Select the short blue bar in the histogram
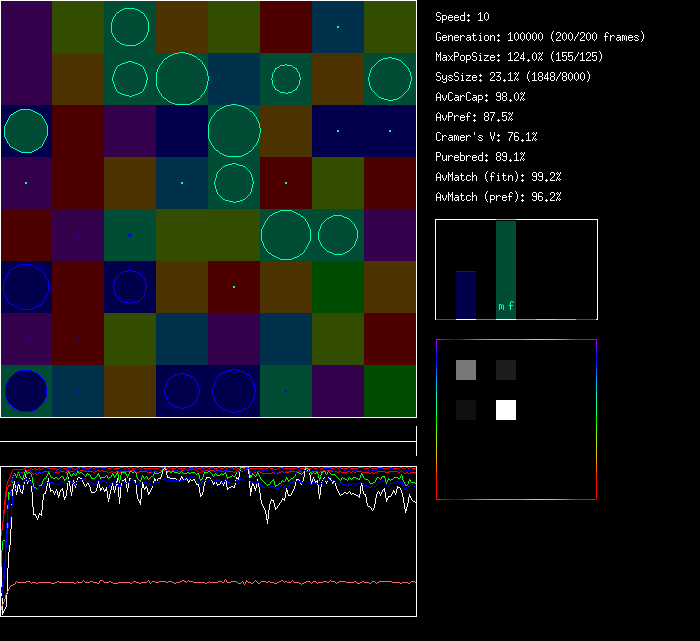Image resolution: width=700 pixels, height=641 pixels. pyautogui.click(x=466, y=295)
